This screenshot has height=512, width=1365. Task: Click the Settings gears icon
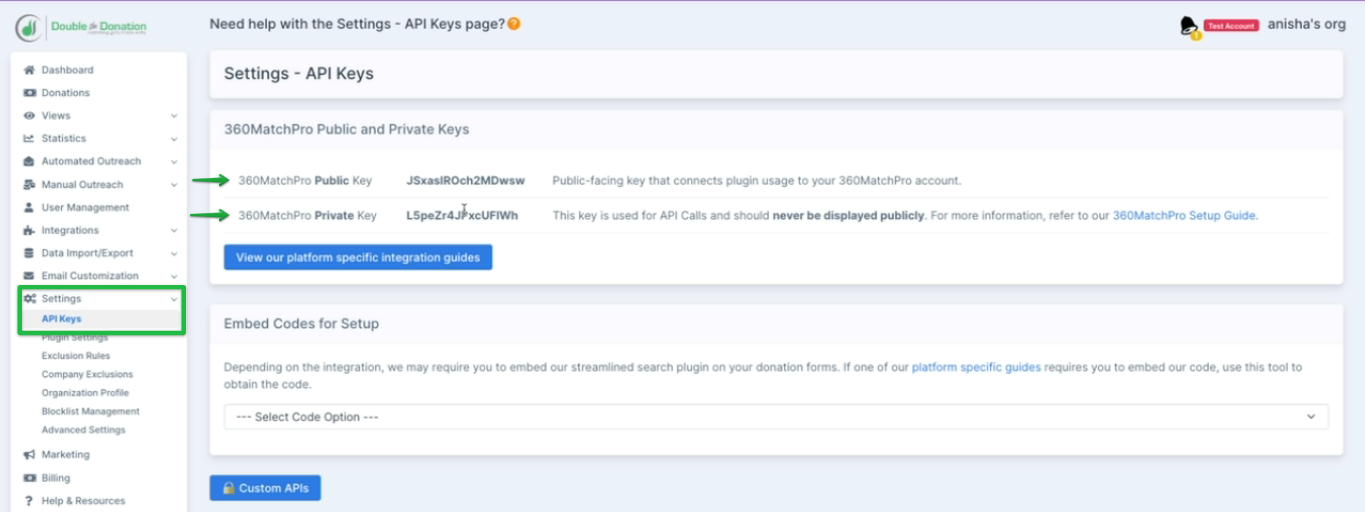30,299
